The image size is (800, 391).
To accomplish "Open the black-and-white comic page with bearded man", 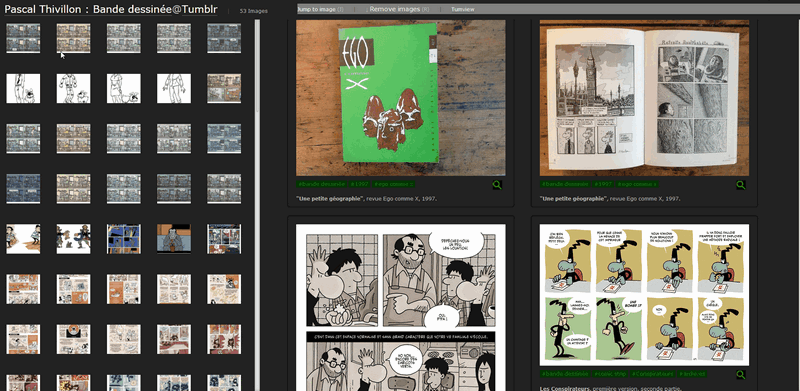I will pyautogui.click(x=401, y=307).
